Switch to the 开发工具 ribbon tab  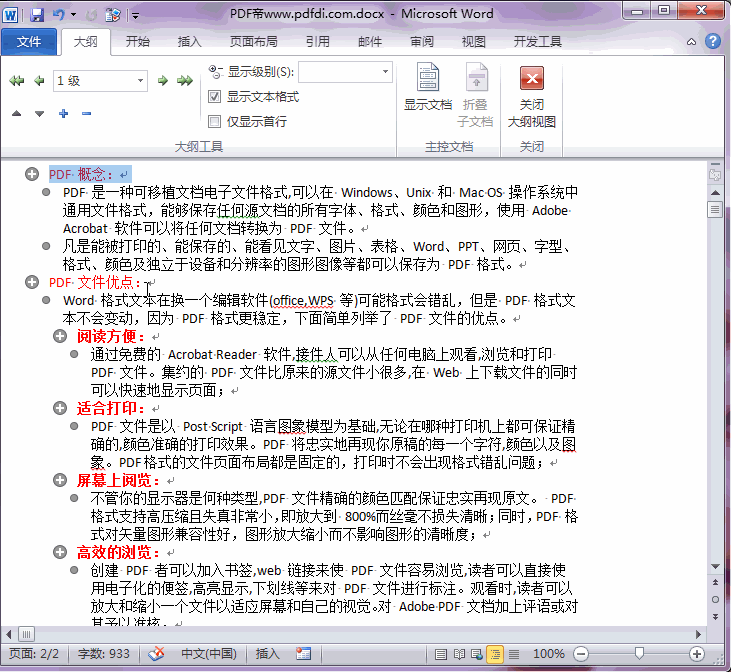[x=538, y=42]
